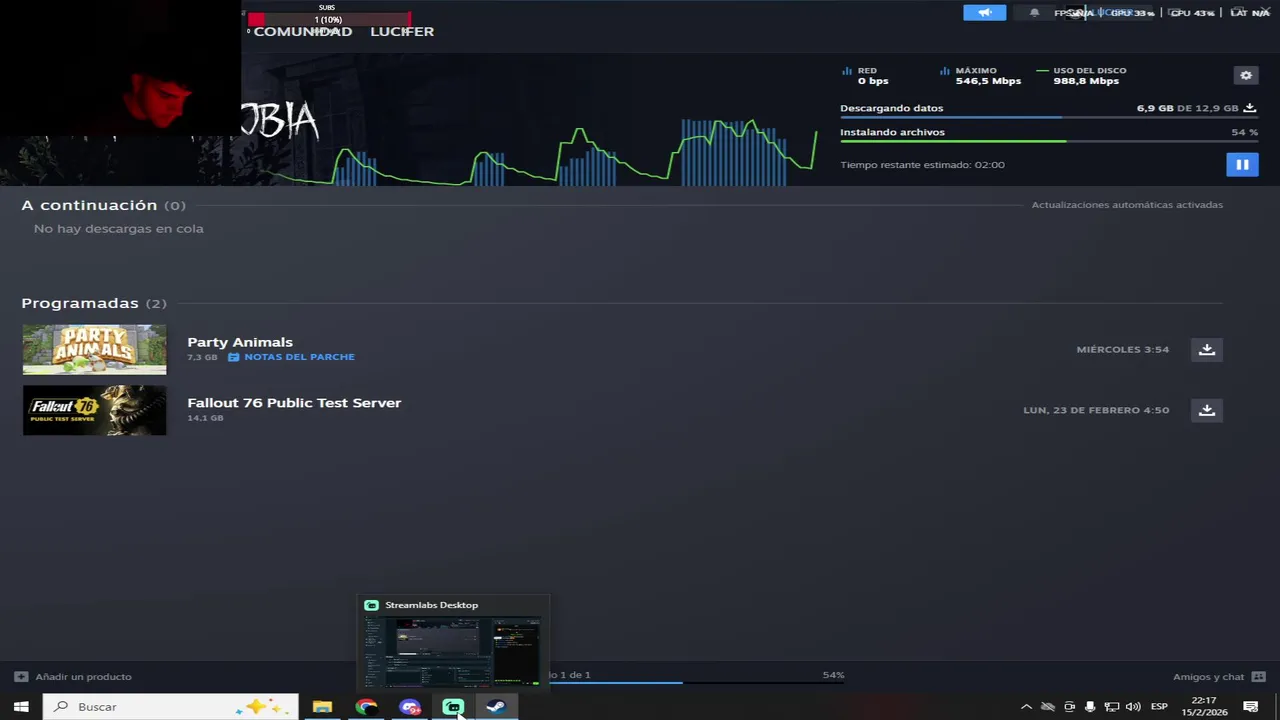Screen dimensions: 1280x720
Task: Click the Descargando datos progress bar
Action: pyautogui.click(x=1049, y=117)
